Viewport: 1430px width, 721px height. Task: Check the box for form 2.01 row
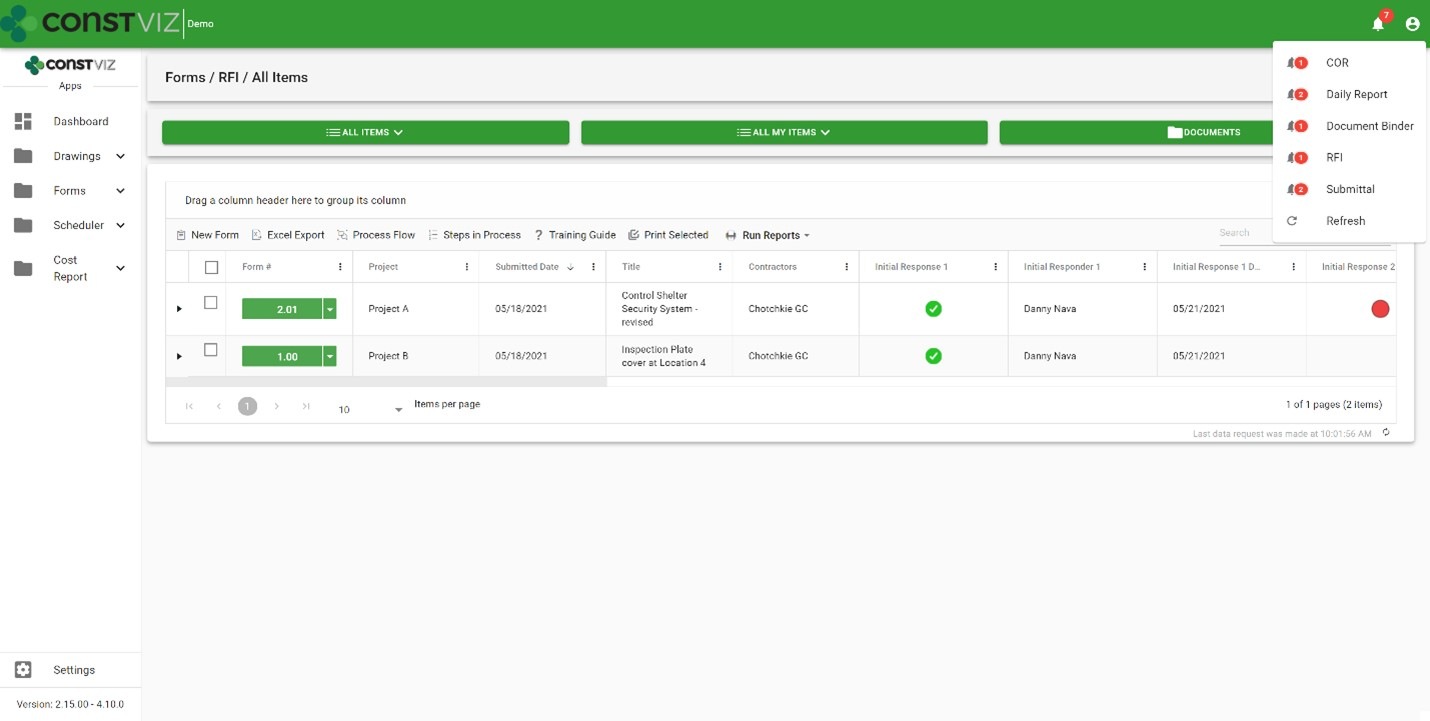tap(211, 303)
